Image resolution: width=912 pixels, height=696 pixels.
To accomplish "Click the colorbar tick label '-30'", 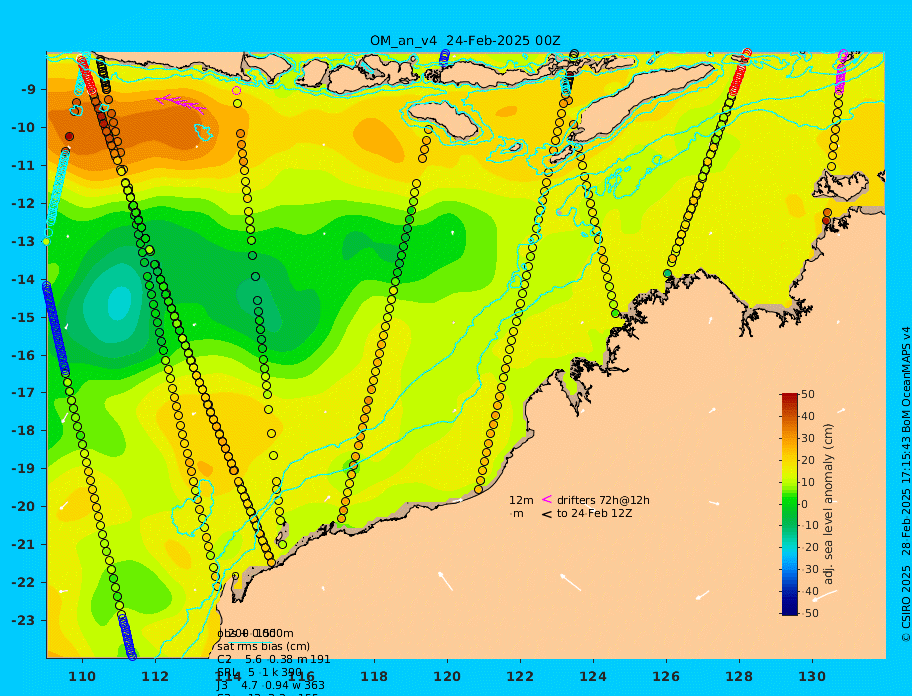I will point(810,569).
